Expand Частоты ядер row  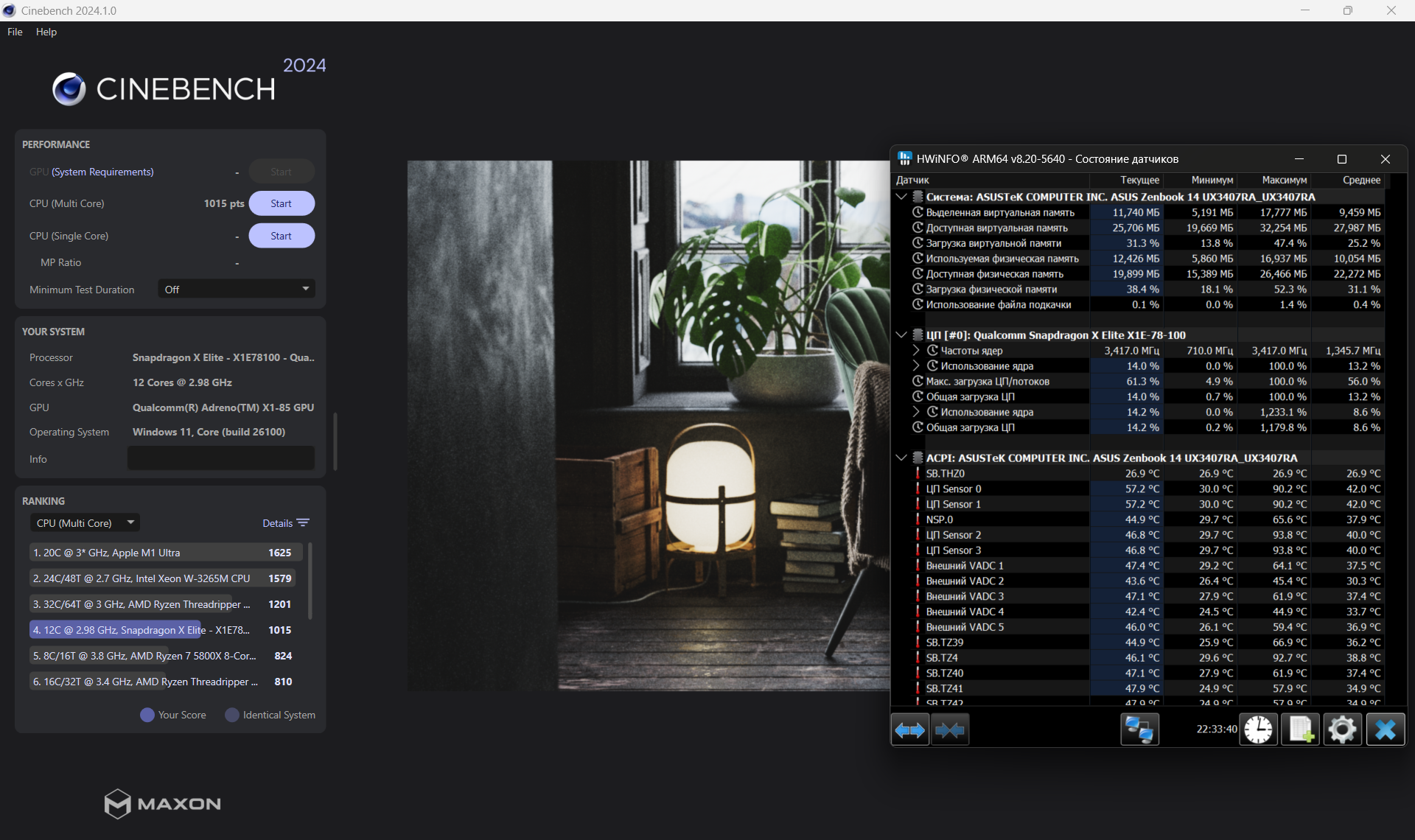[916, 351]
